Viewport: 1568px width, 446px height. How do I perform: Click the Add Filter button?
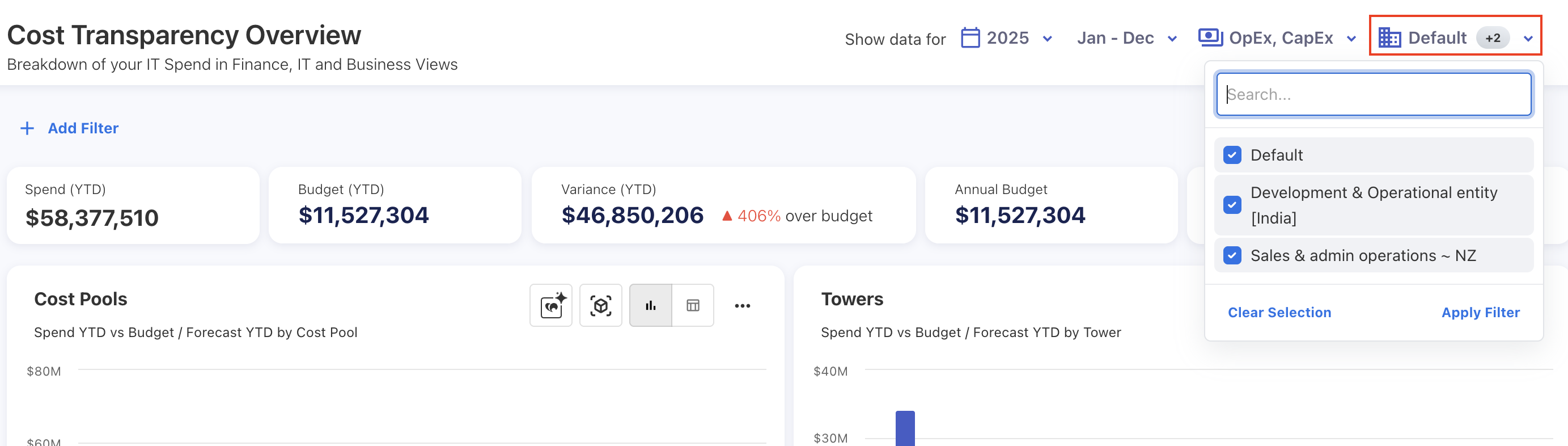pyautogui.click(x=83, y=129)
